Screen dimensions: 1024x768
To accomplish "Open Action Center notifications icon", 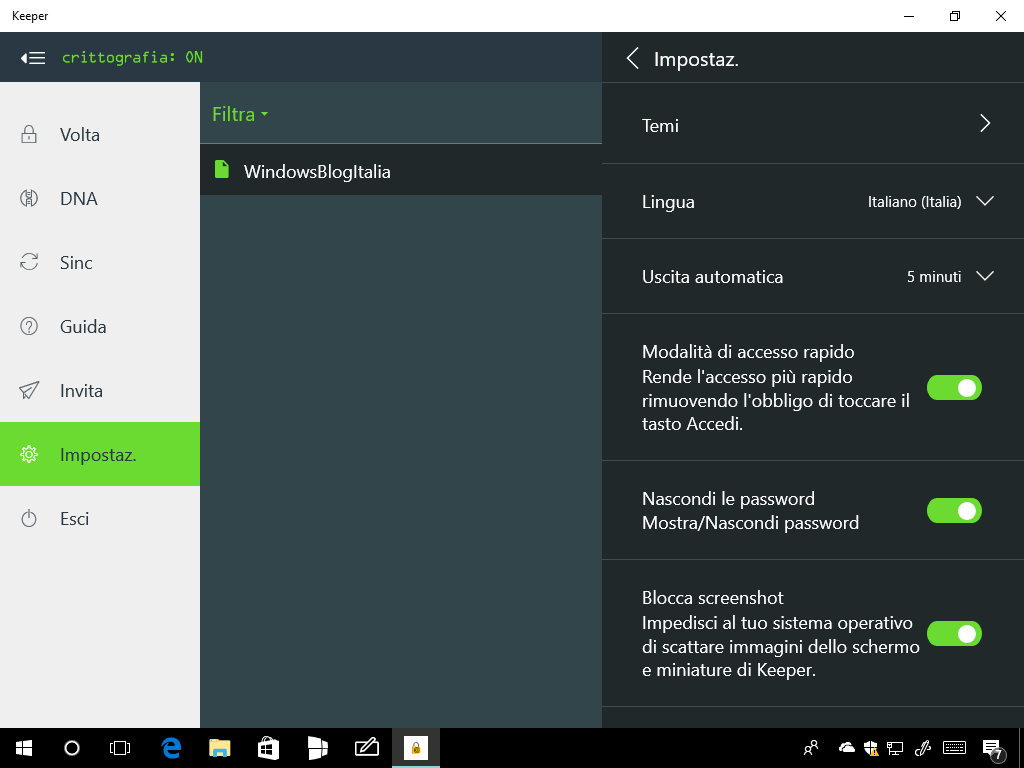I will pyautogui.click(x=992, y=749).
